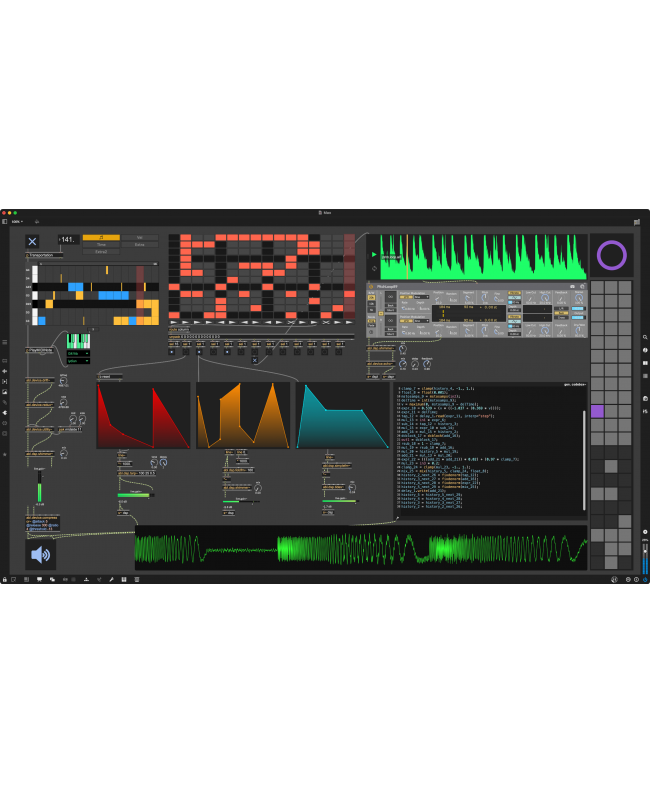Click the purple lit cell in the right grid
650x794 pixels.
pyautogui.click(x=597, y=411)
